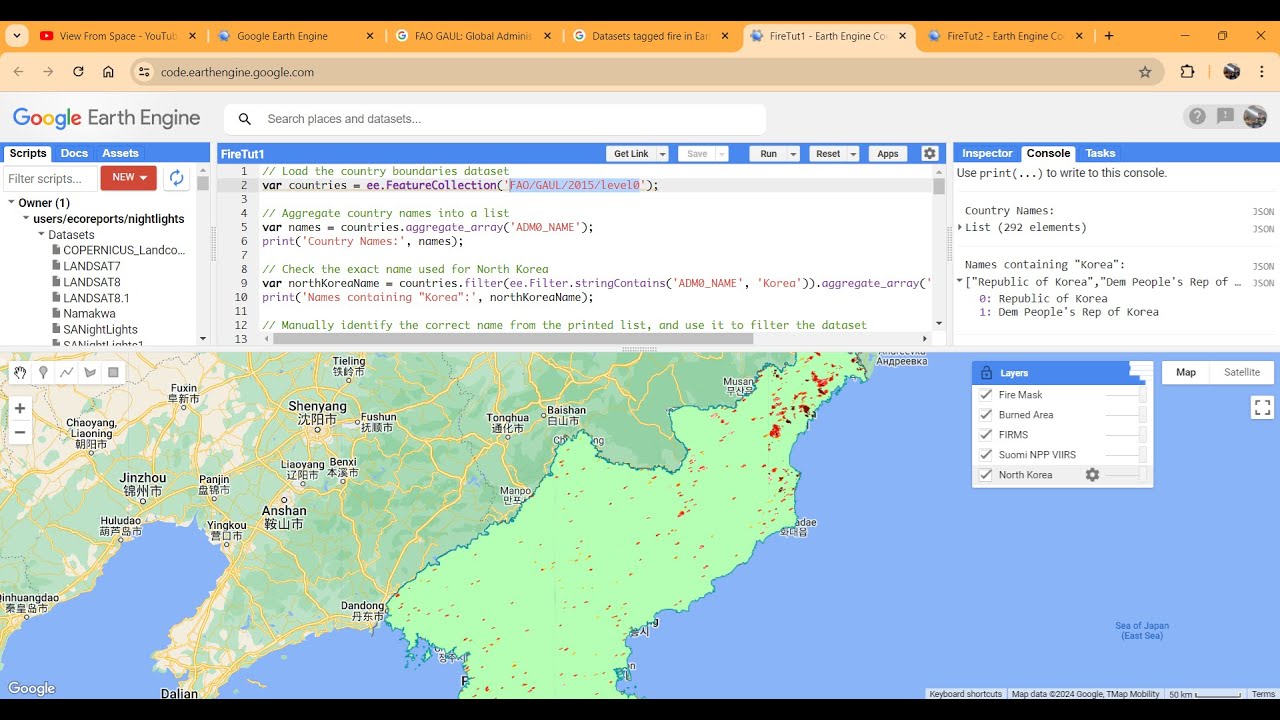This screenshot has height=720, width=1280.
Task: Switch the map to Map view
Action: (1186, 372)
